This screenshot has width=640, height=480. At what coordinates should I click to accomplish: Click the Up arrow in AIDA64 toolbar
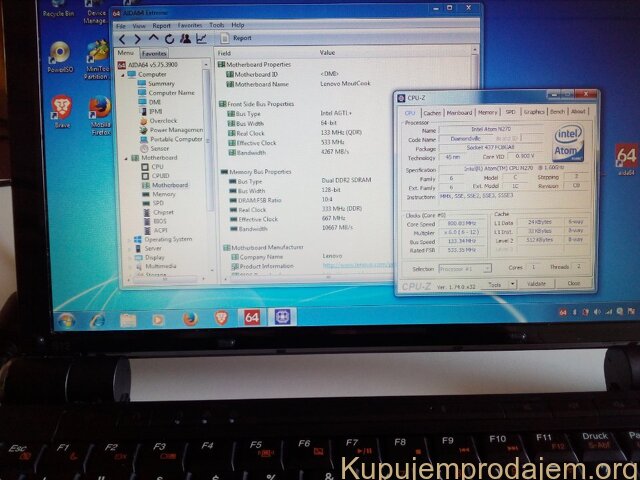click(153, 38)
